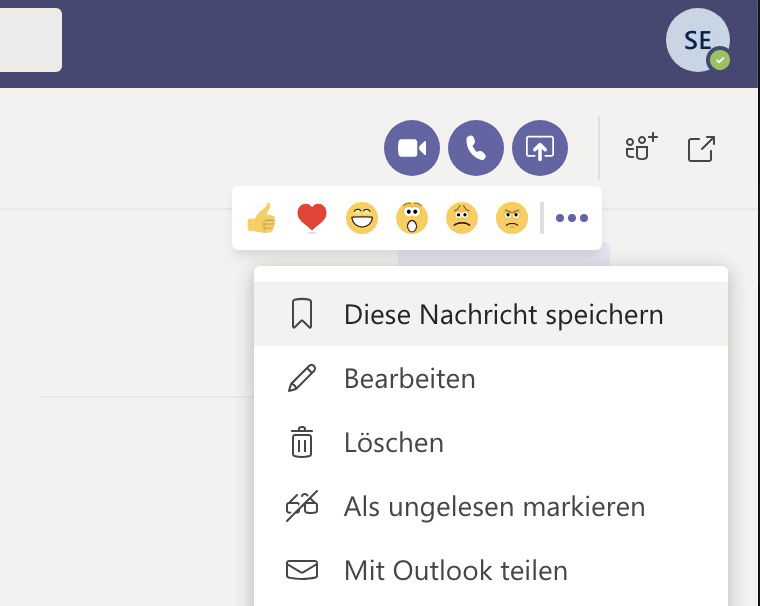Image resolution: width=760 pixels, height=606 pixels.
Task: Add people to the chat
Action: [641, 146]
